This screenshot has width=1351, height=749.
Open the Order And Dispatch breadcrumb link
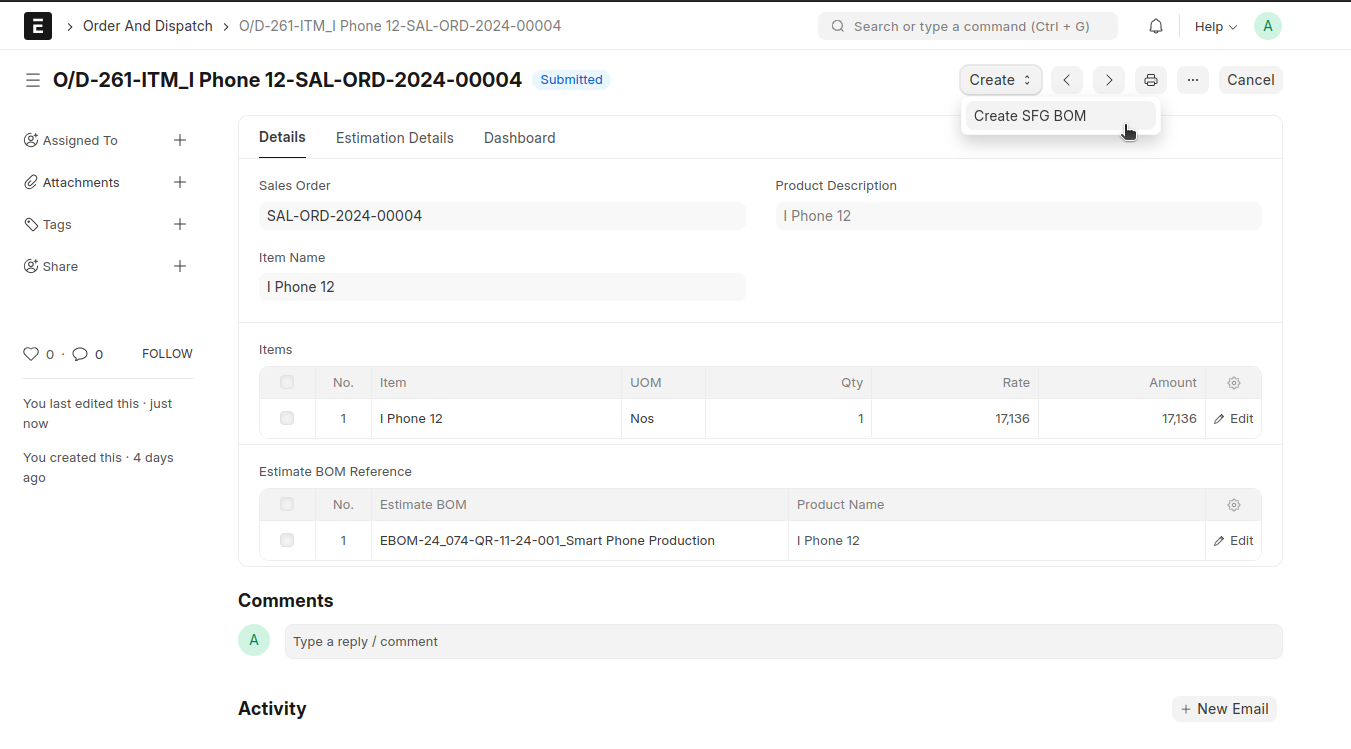pyautogui.click(x=148, y=26)
